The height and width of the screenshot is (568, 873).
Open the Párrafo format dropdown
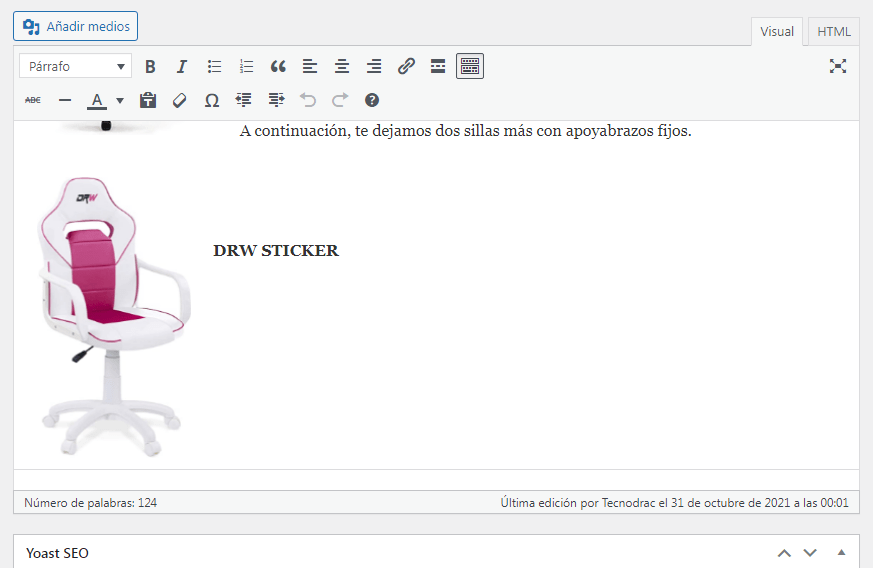point(76,66)
